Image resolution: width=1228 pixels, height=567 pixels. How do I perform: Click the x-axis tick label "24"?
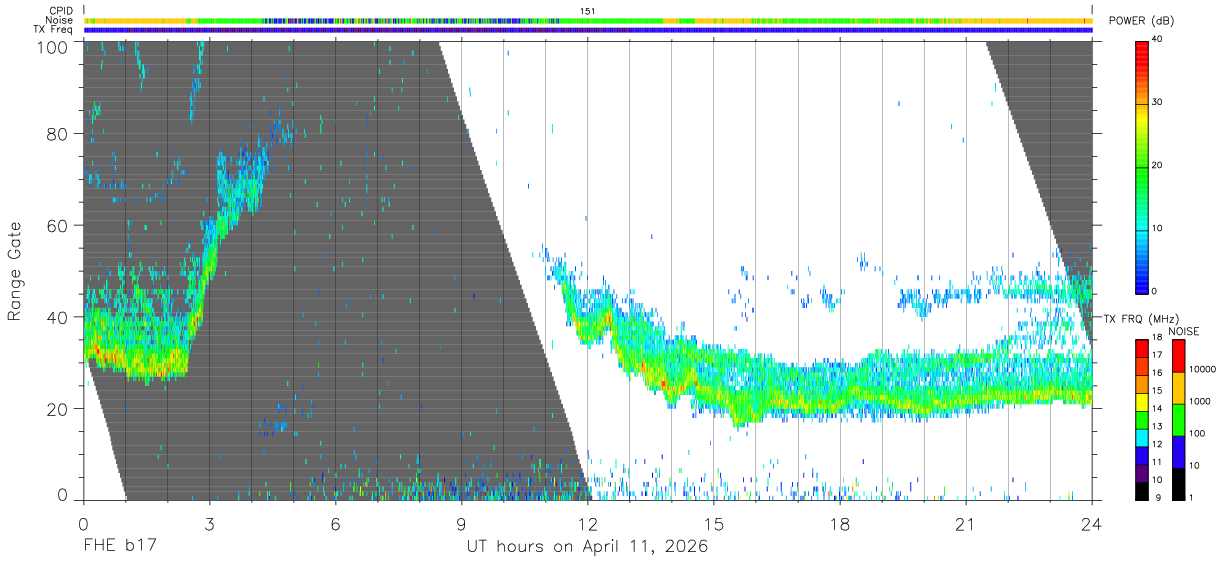pyautogui.click(x=1092, y=524)
